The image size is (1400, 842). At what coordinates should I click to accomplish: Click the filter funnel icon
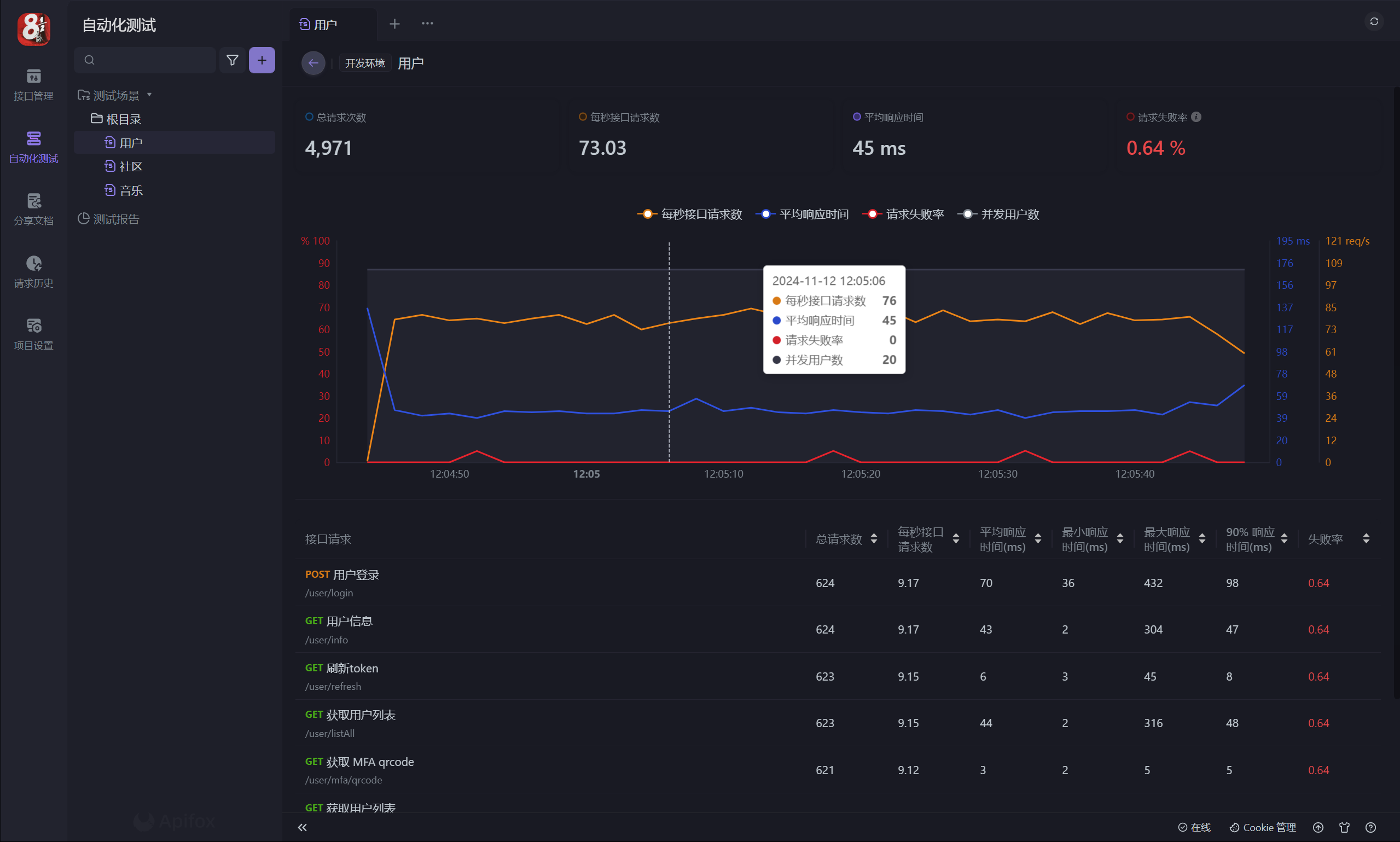(x=232, y=60)
